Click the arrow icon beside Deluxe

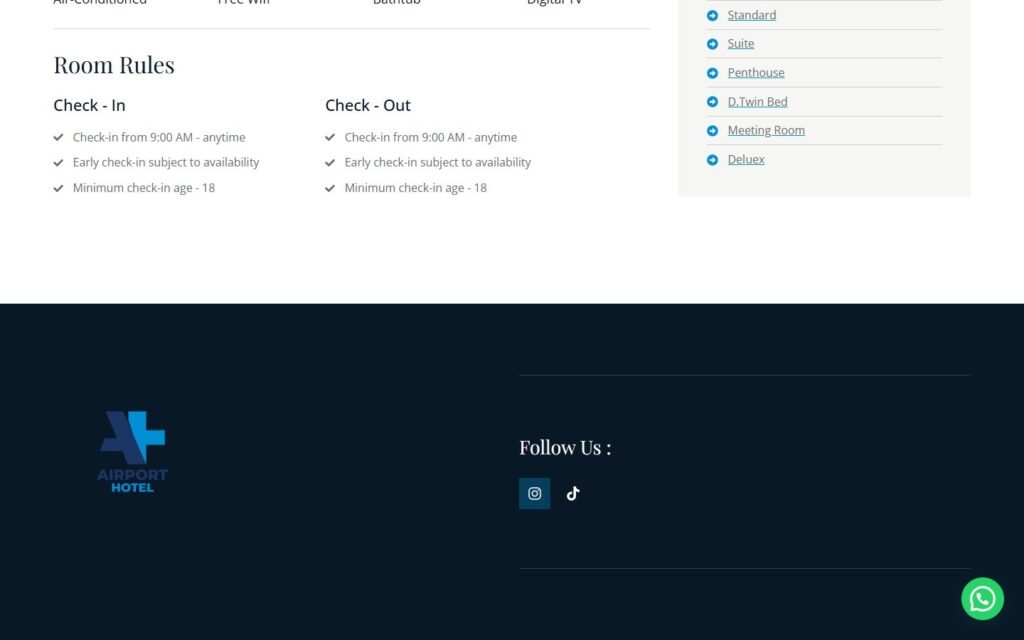(x=712, y=160)
